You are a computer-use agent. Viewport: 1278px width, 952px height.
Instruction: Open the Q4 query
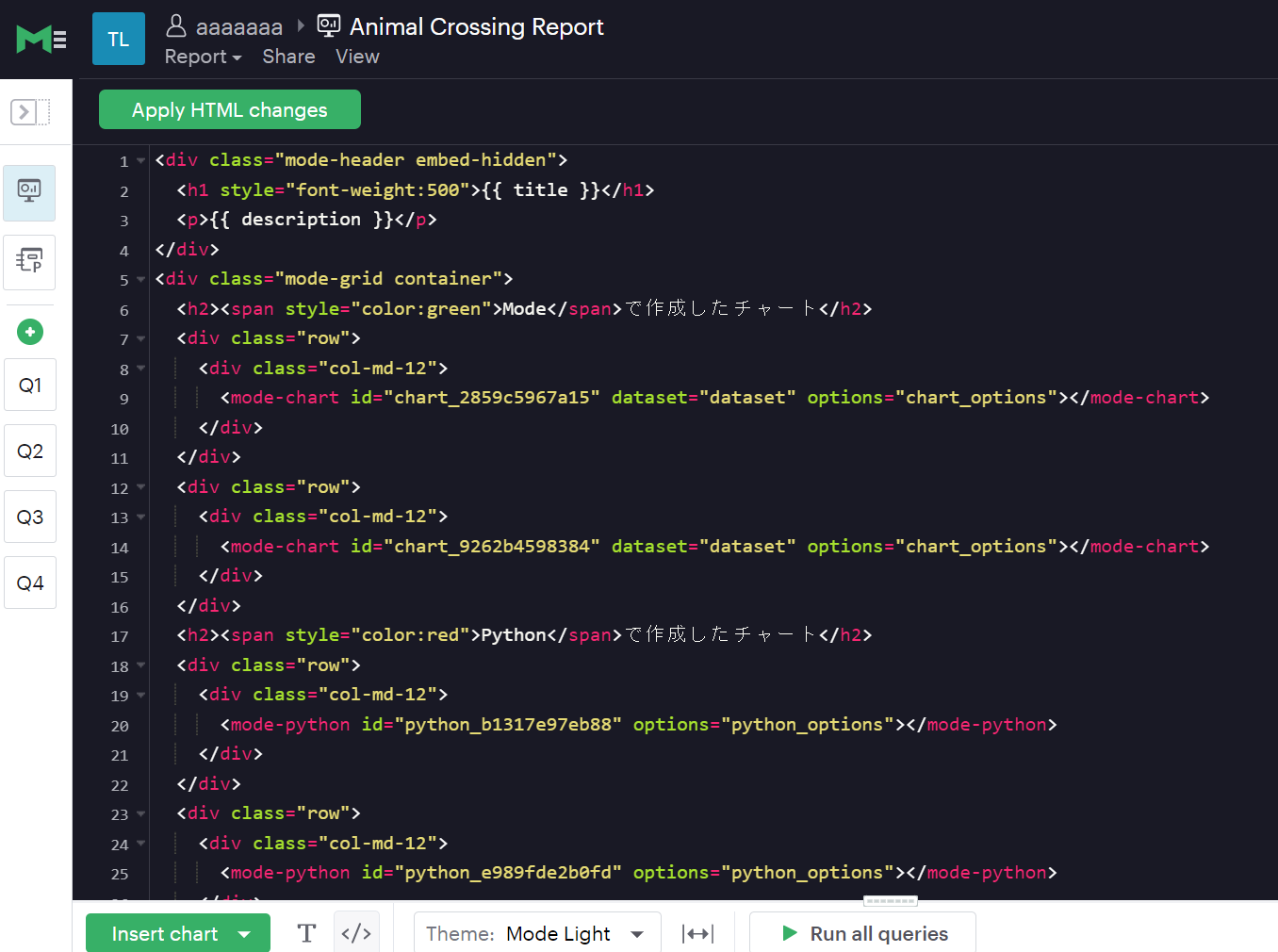pos(30,583)
